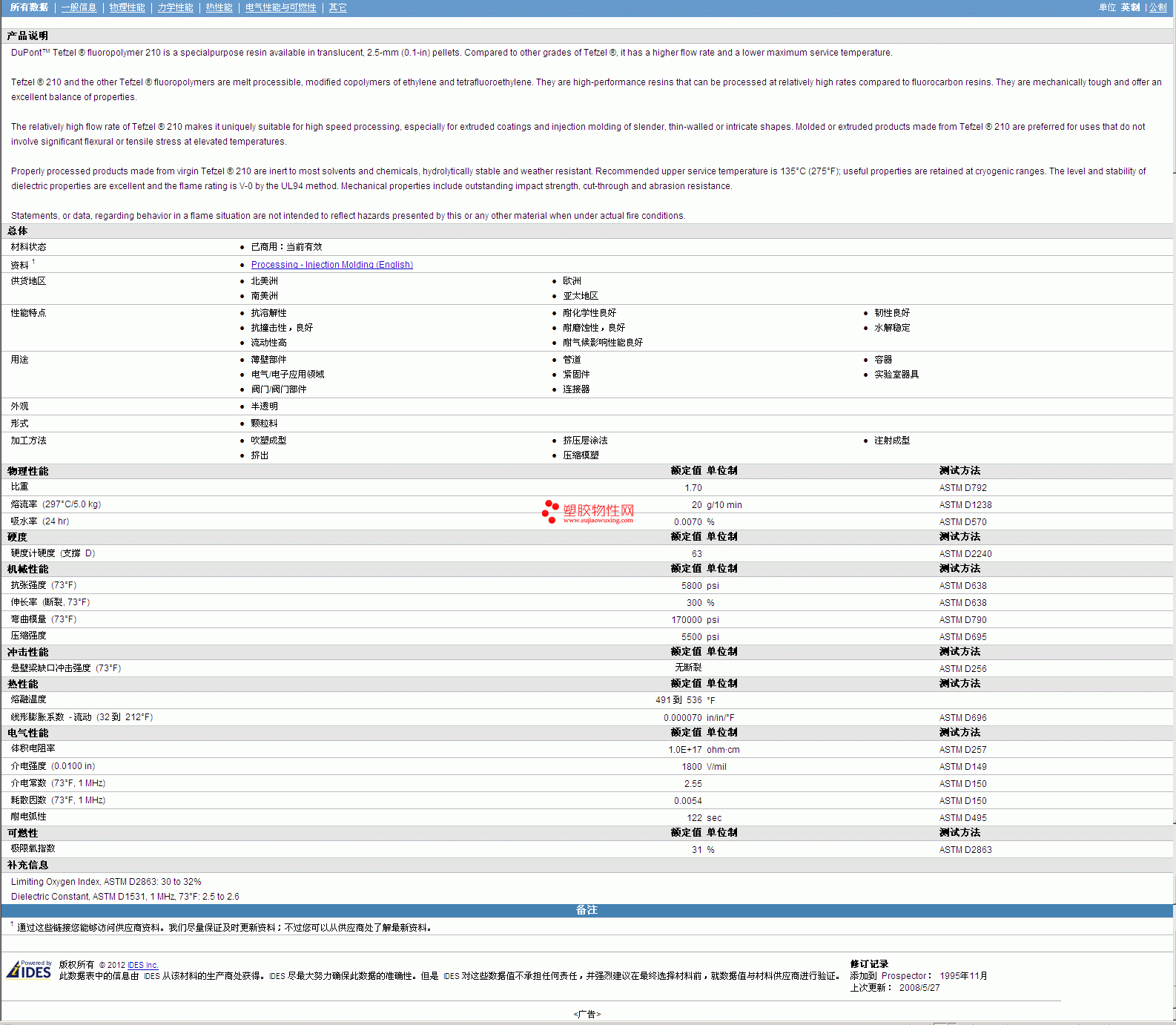The width and height of the screenshot is (1176, 1025).
Task: Open the 其它 section link
Action: [337, 7]
